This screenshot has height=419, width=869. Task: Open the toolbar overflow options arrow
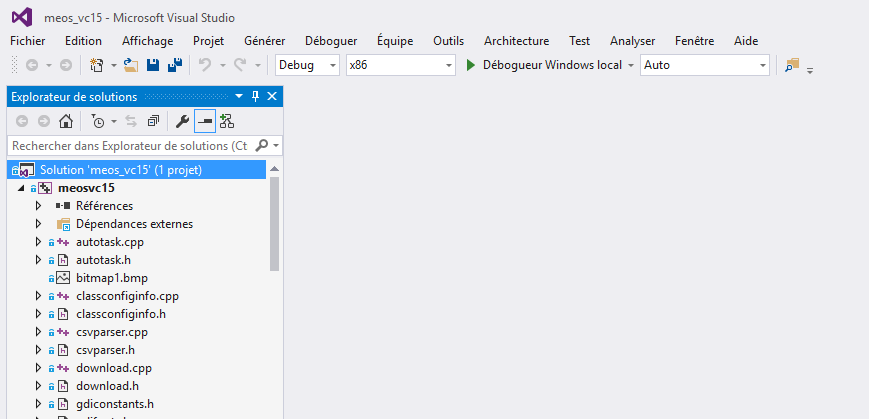pos(810,70)
